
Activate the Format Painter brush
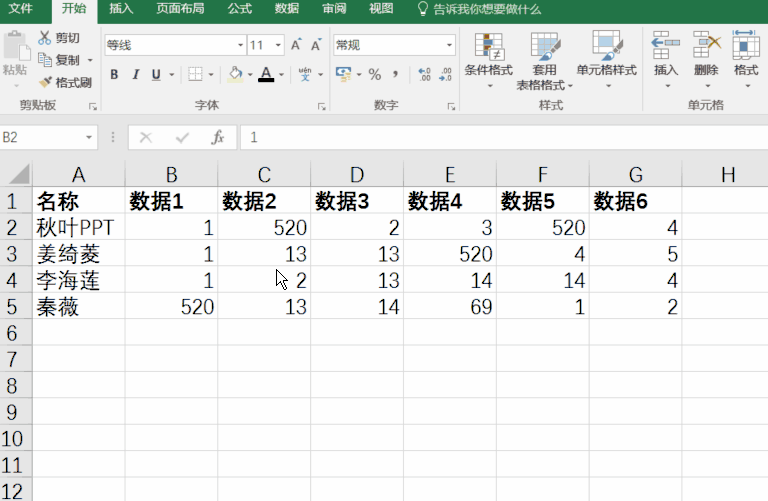coord(46,82)
